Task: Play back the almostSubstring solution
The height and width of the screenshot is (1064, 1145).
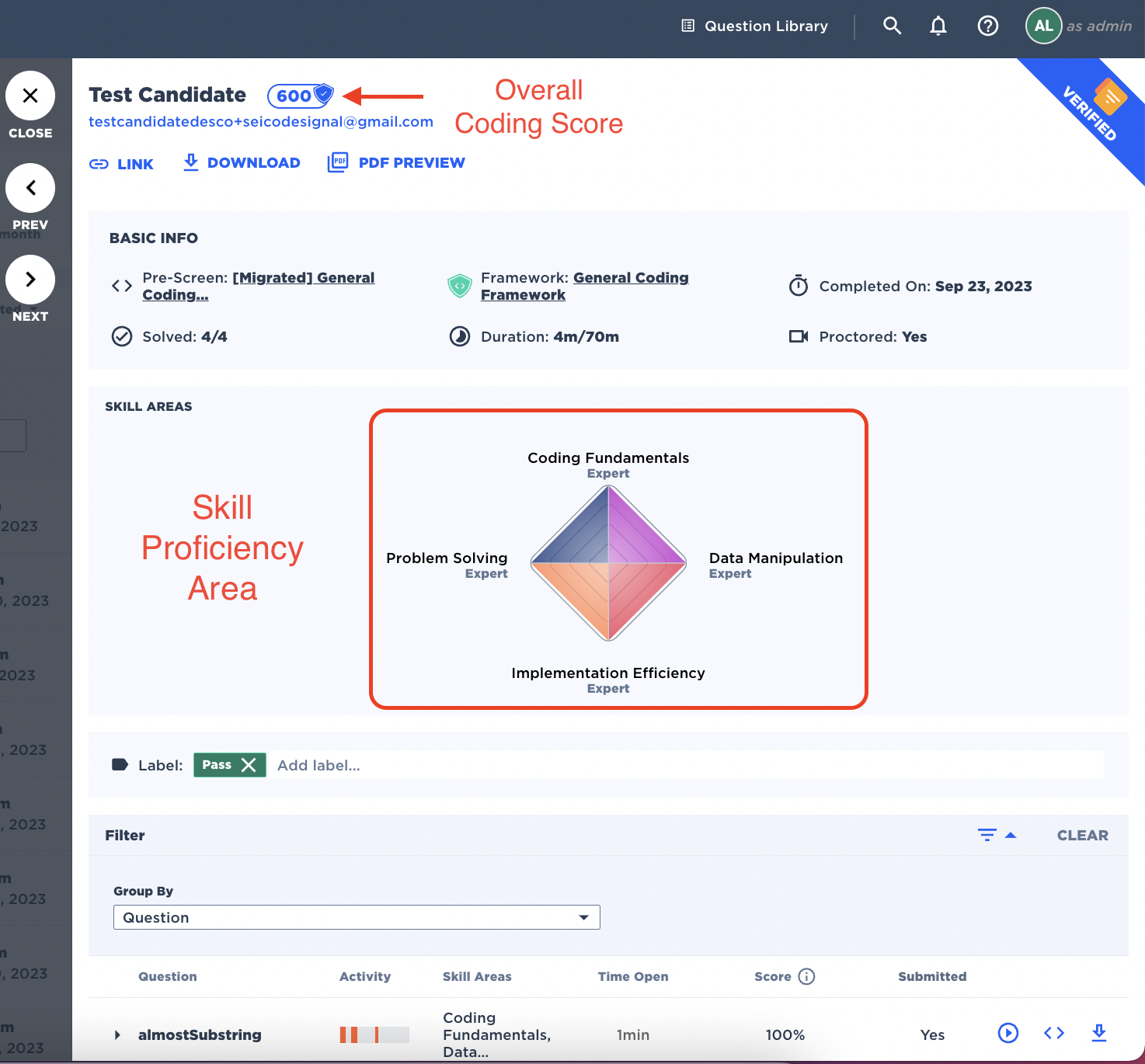Action: pyautogui.click(x=1008, y=1032)
